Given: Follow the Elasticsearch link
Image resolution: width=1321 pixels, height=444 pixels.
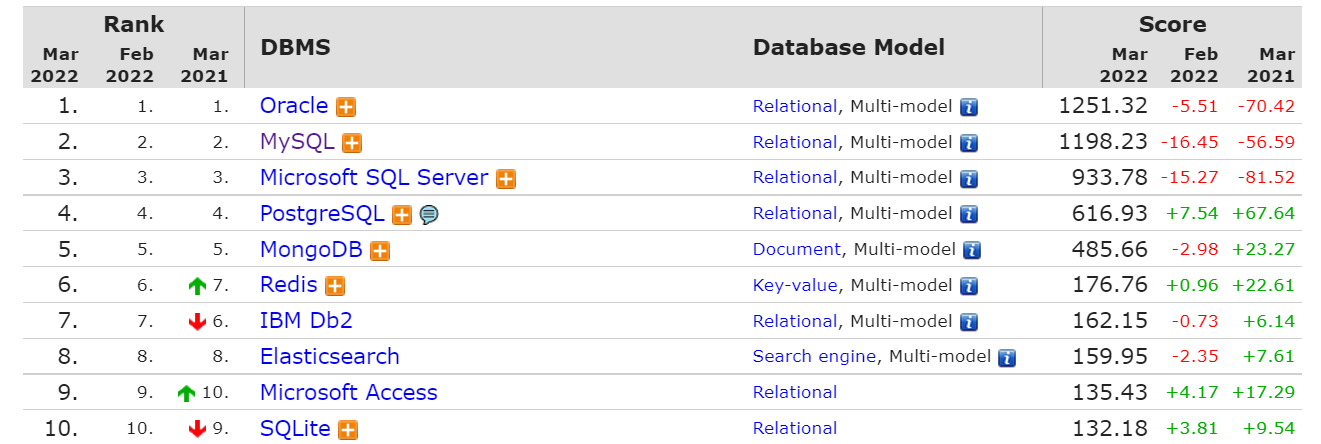Looking at the screenshot, I should click(329, 356).
